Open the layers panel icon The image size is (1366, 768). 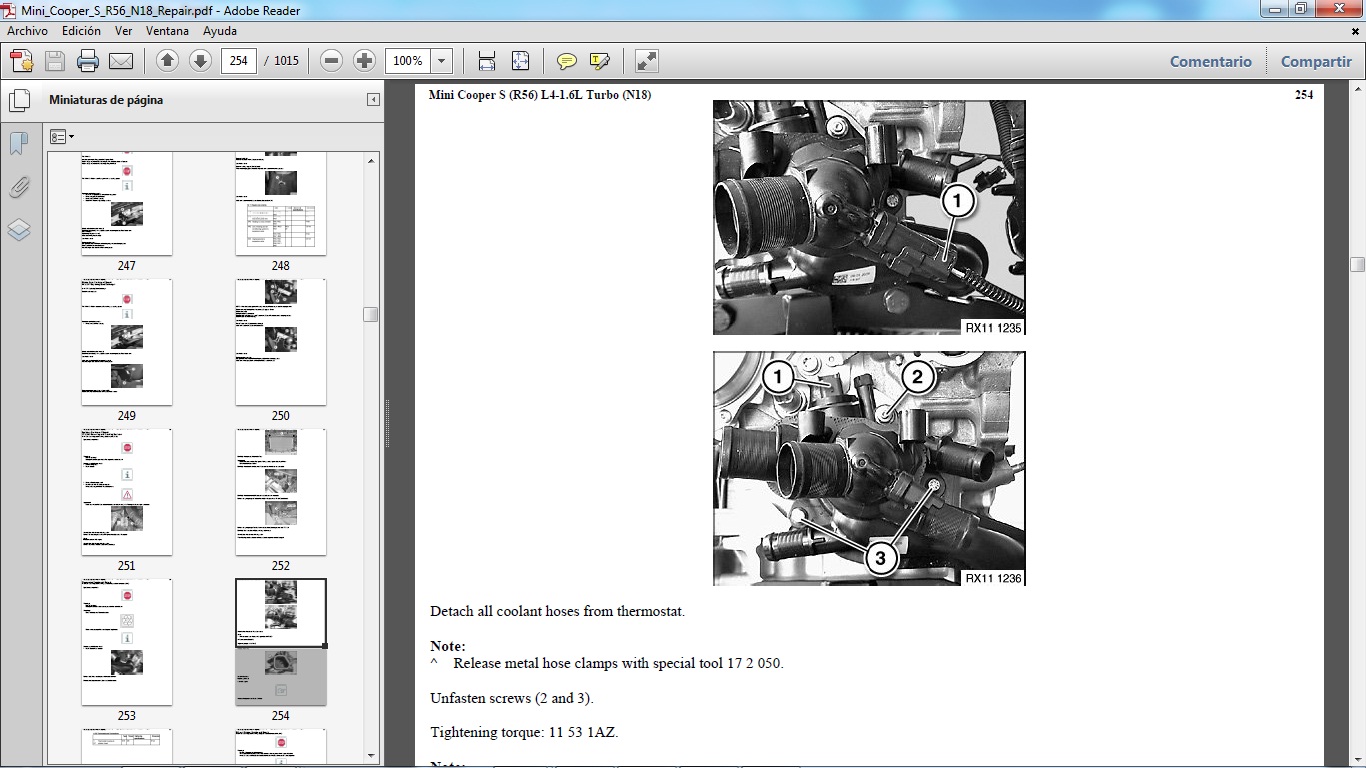(x=19, y=230)
